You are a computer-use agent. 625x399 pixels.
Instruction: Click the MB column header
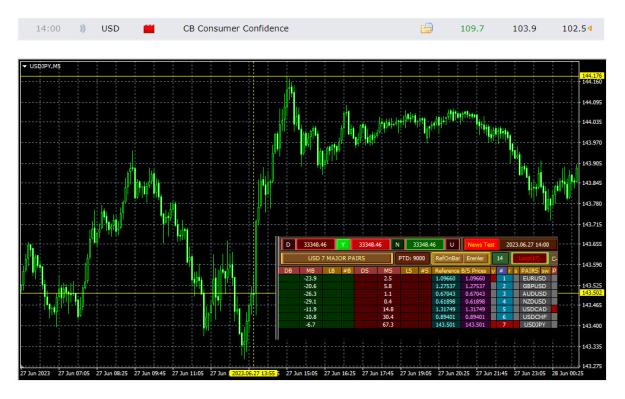(310, 271)
